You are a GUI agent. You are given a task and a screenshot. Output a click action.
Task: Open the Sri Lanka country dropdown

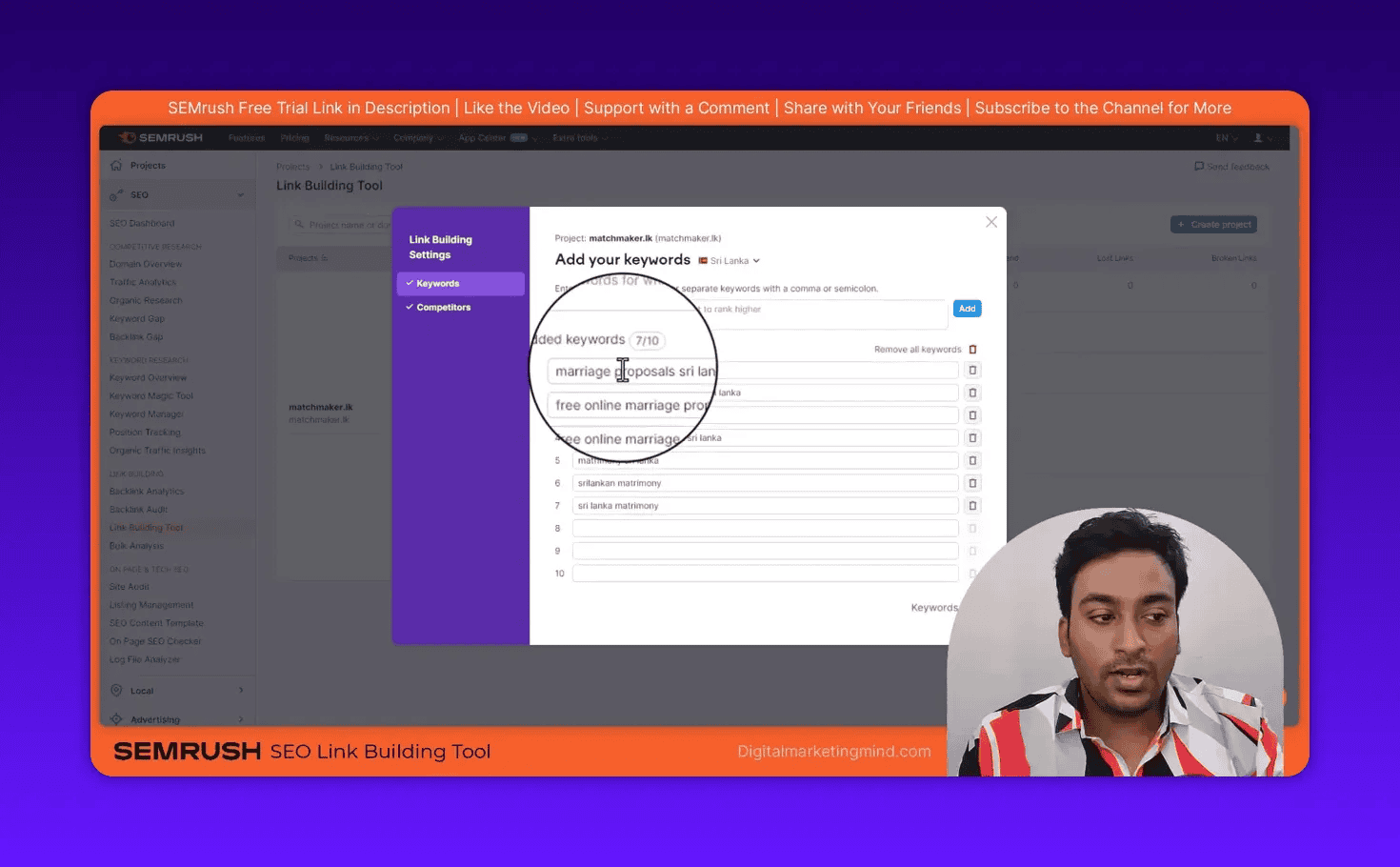729,259
